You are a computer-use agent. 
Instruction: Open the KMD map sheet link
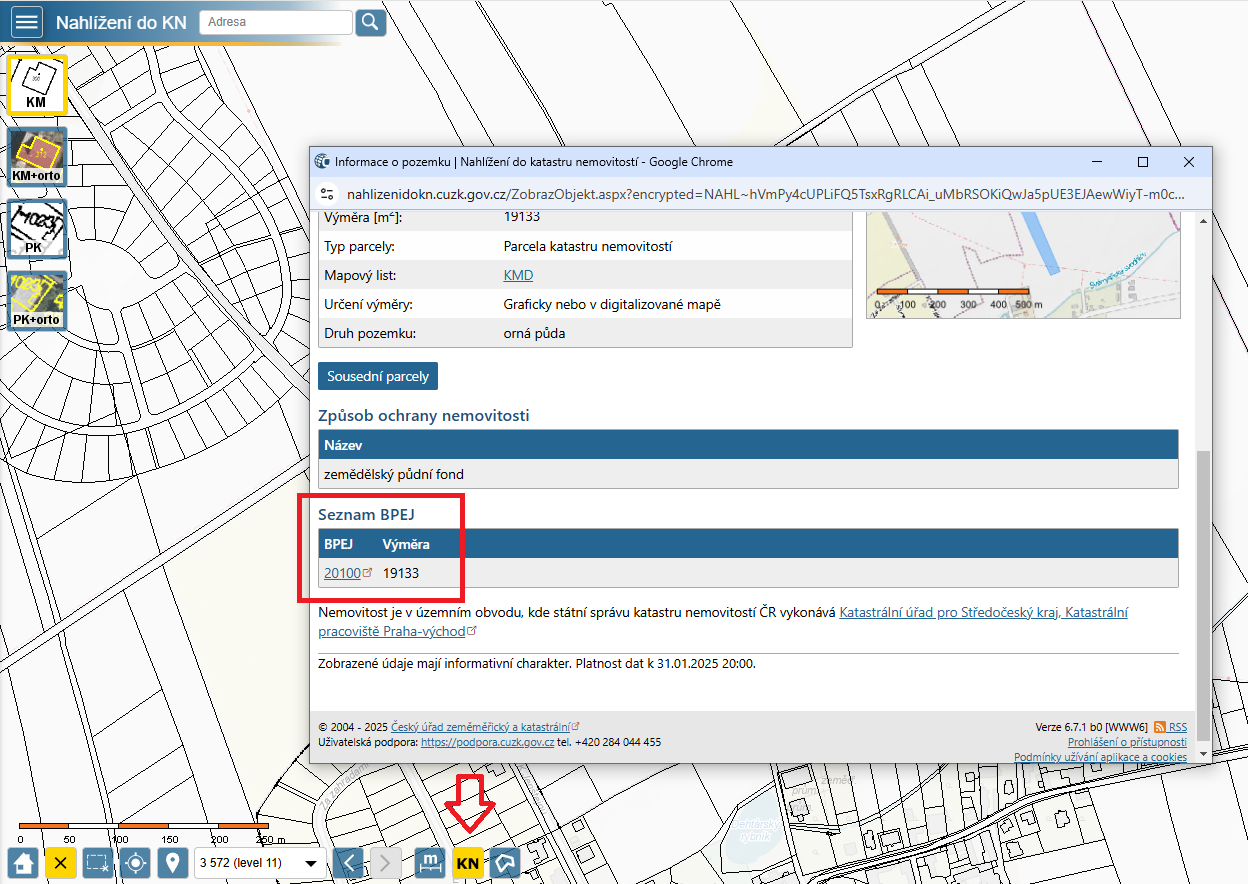(518, 275)
